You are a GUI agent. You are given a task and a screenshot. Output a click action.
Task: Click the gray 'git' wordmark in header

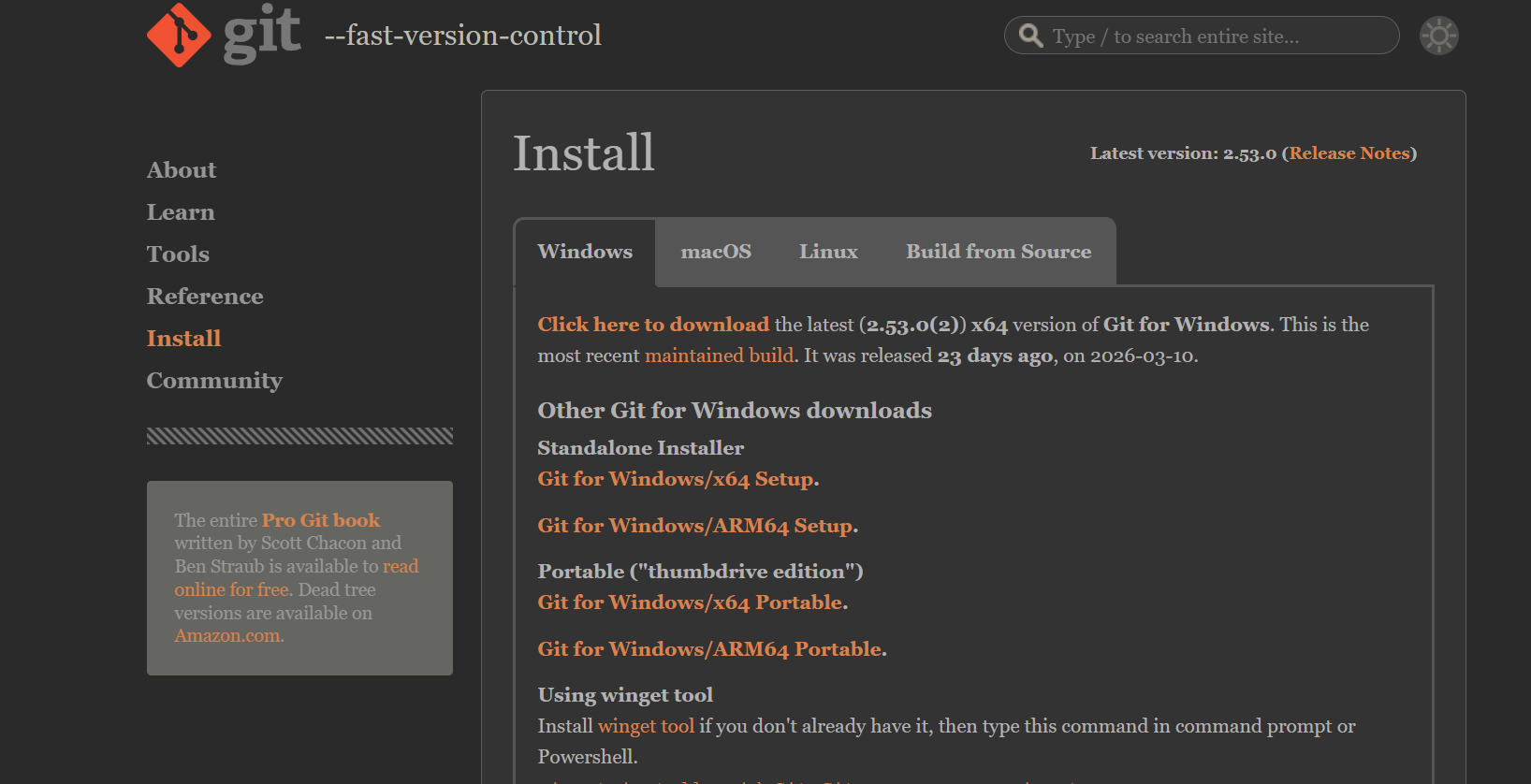(x=262, y=34)
